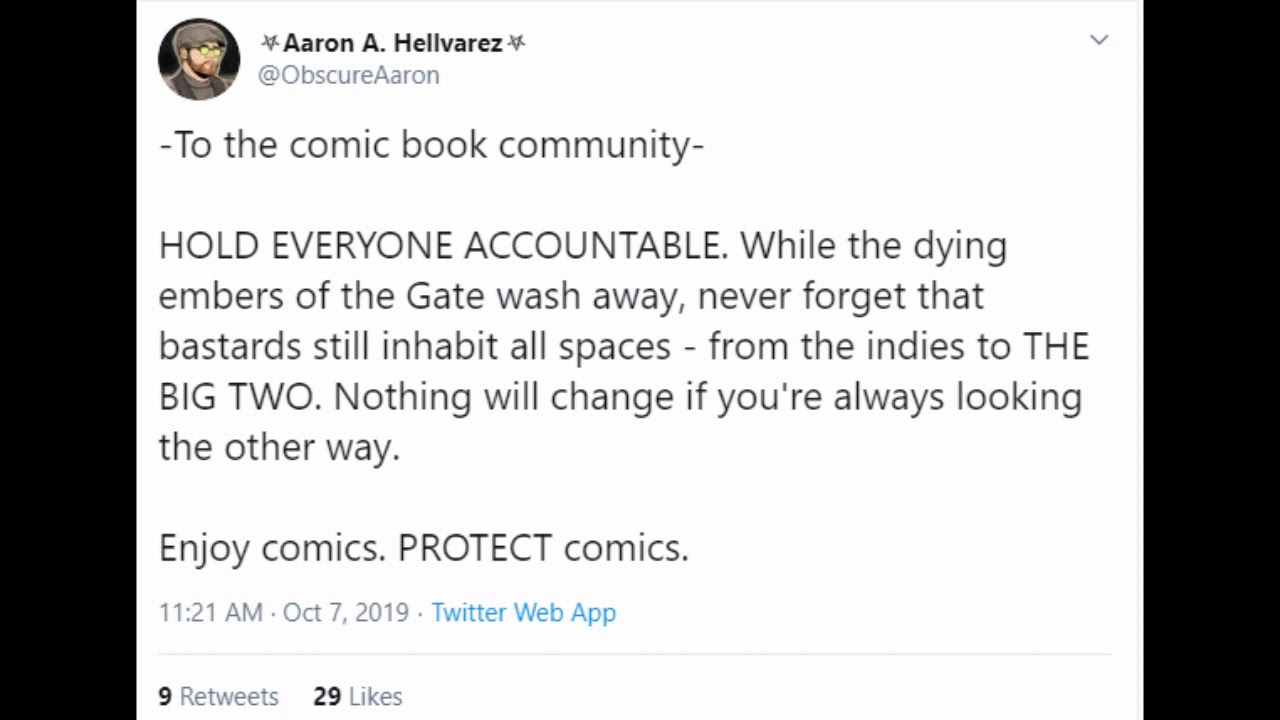This screenshot has height=720, width=1280.
Task: Click the closing line 'Enjoy comics. PROTECT comics.'
Action: 423,548
